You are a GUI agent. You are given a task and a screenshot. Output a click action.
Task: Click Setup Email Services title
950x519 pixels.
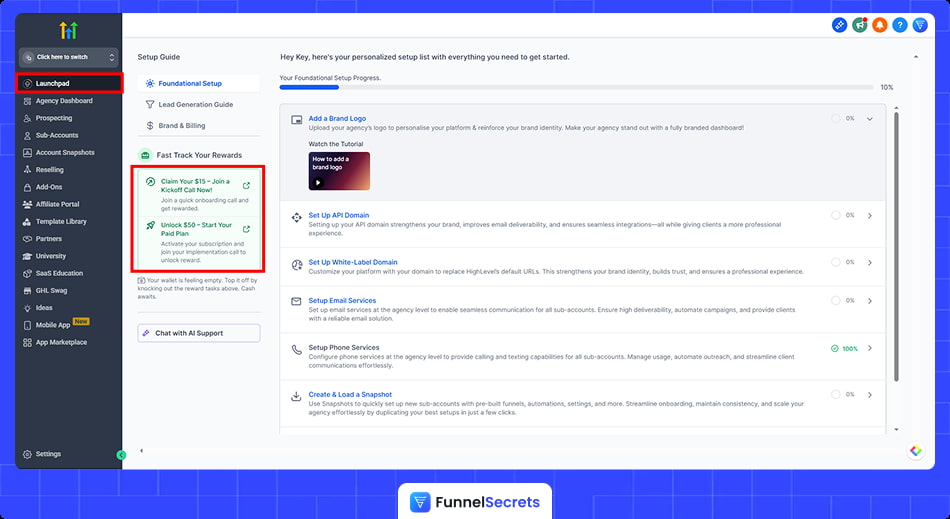point(342,300)
